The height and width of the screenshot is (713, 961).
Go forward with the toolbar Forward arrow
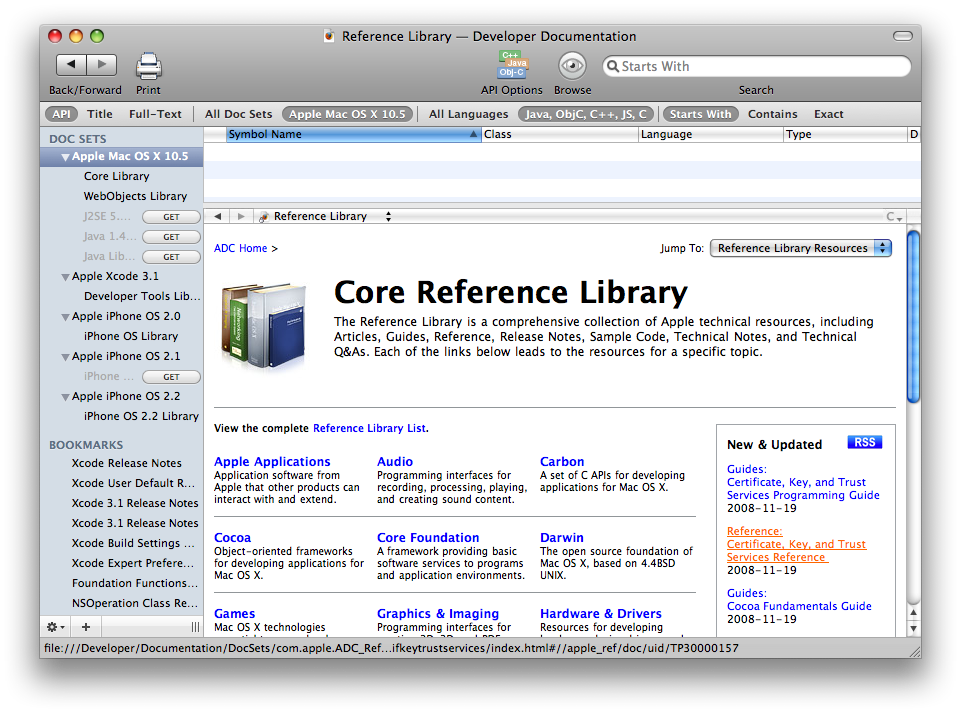tap(102, 64)
